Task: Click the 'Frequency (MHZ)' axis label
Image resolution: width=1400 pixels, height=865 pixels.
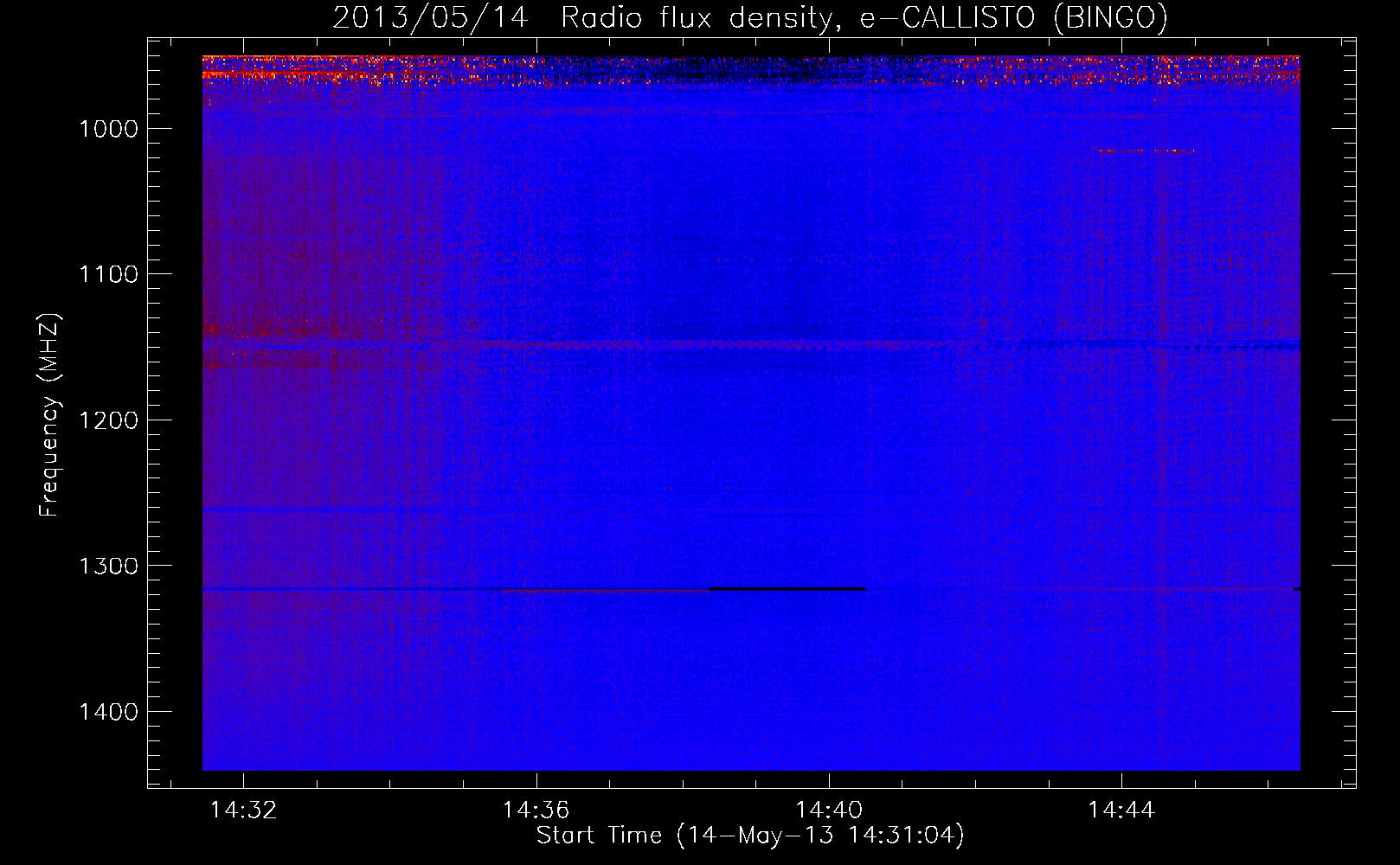Action: click(x=50, y=415)
